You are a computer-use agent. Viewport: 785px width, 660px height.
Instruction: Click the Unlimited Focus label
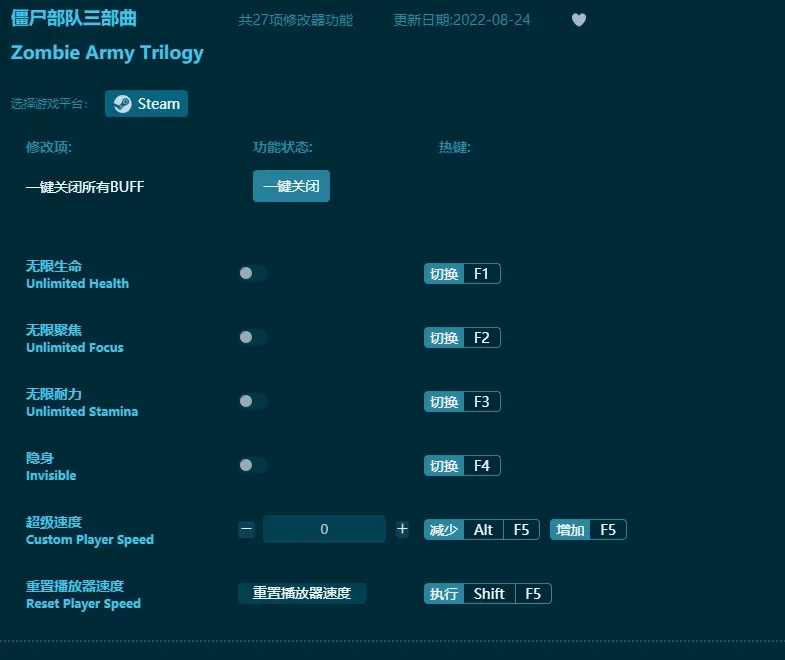coord(75,348)
